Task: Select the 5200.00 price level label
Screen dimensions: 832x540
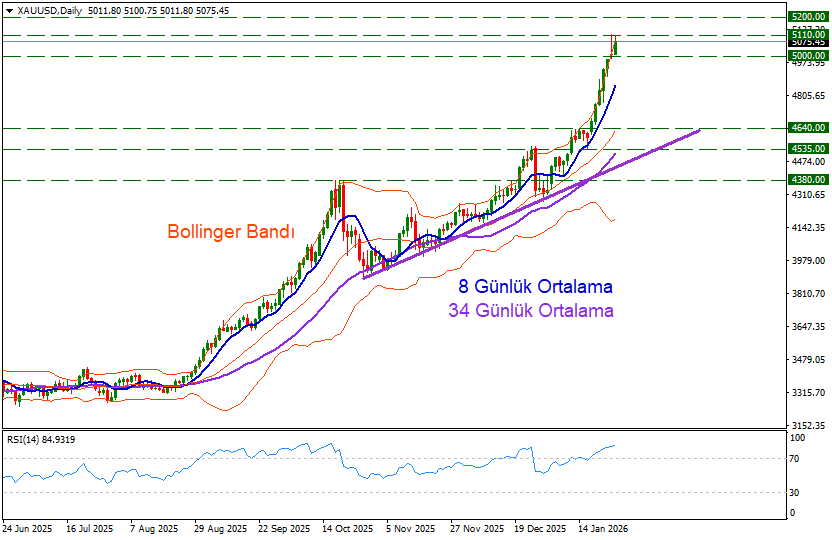Action: pos(807,17)
